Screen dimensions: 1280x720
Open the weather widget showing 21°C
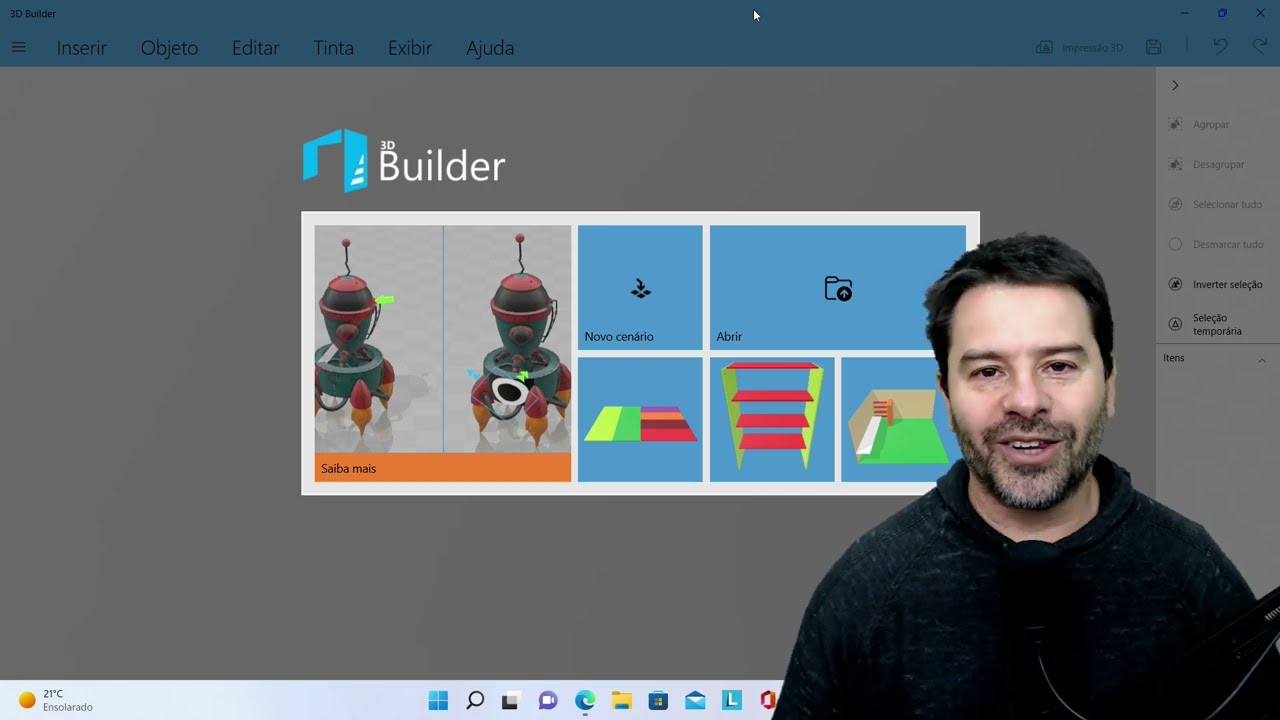(x=56, y=700)
